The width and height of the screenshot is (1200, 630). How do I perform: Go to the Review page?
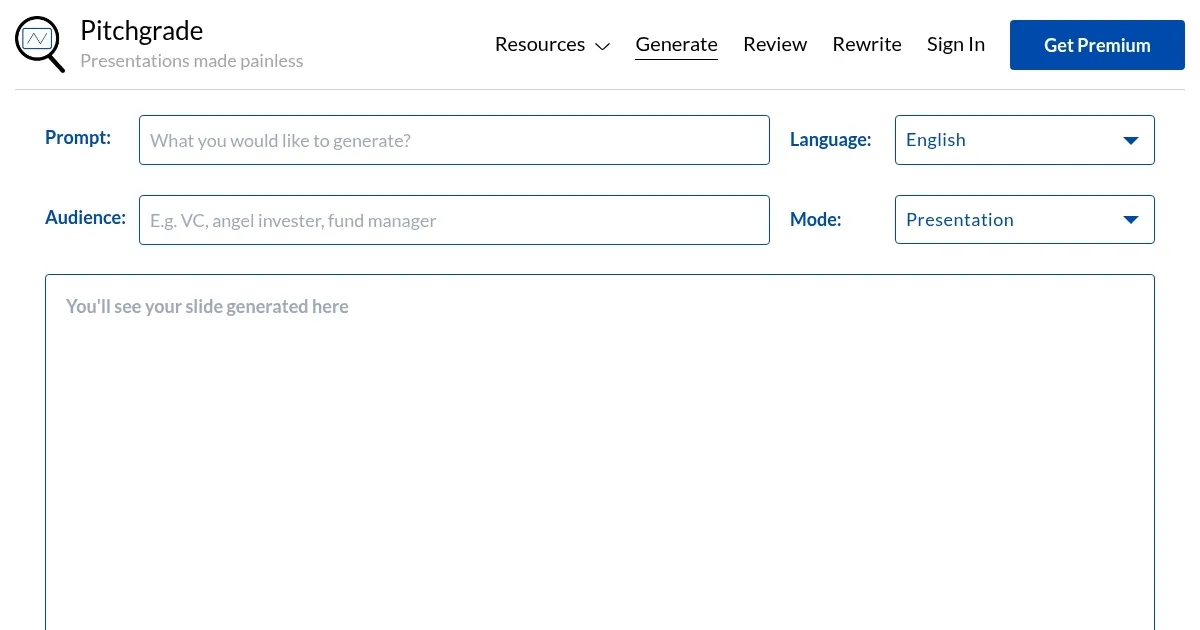point(775,44)
